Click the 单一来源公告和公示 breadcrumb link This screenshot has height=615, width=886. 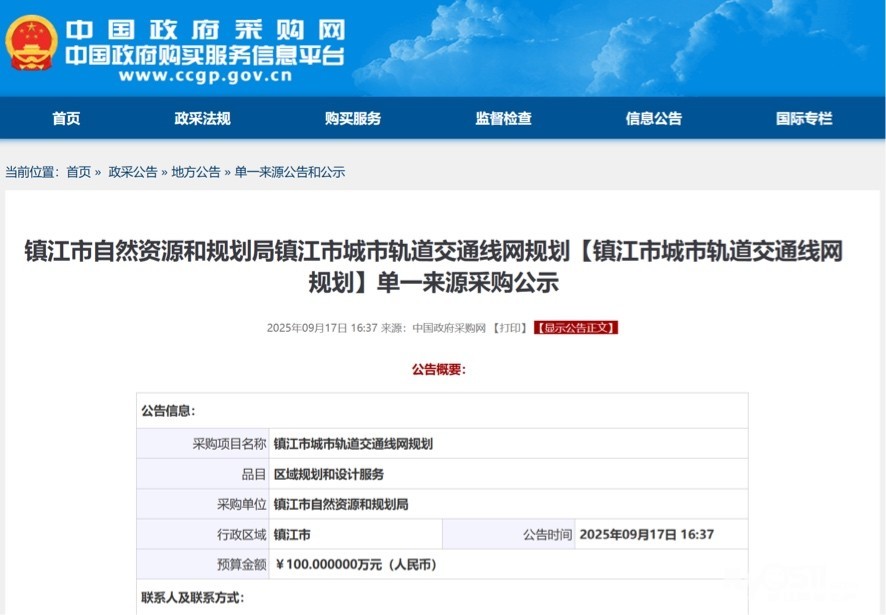(x=290, y=172)
